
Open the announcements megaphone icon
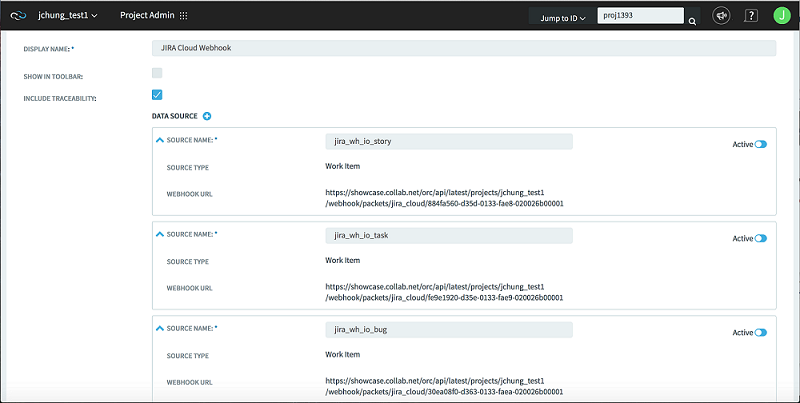coord(721,16)
